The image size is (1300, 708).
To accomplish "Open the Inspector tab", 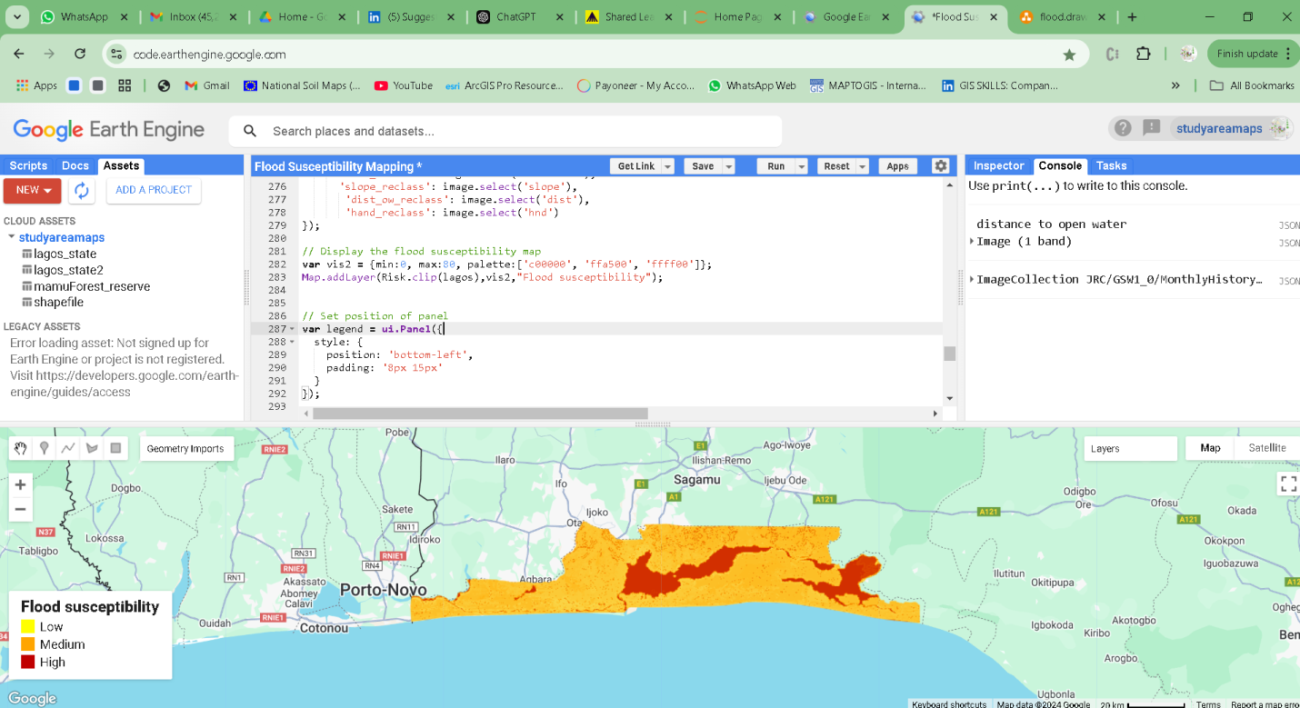I will (x=998, y=166).
